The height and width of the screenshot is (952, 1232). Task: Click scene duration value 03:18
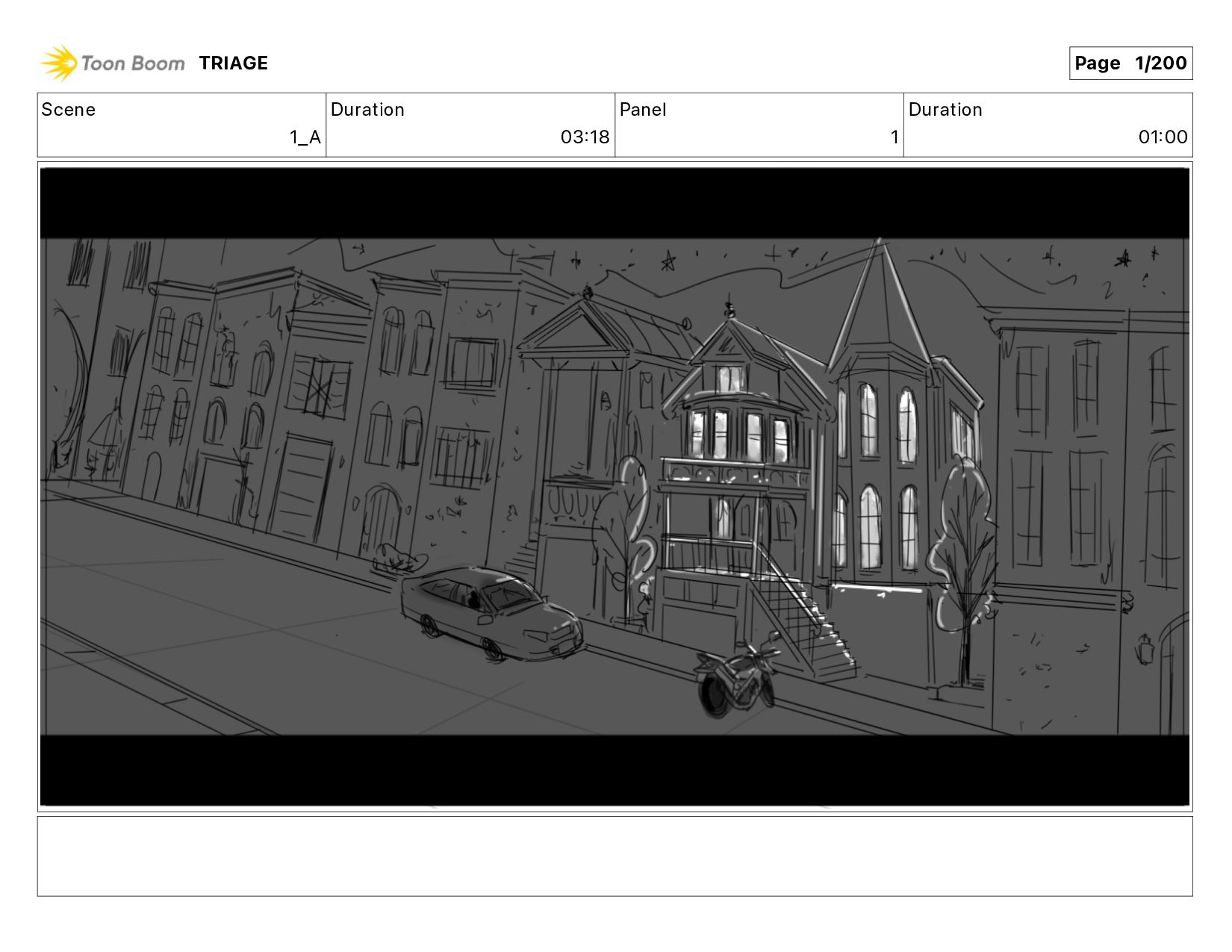[585, 137]
